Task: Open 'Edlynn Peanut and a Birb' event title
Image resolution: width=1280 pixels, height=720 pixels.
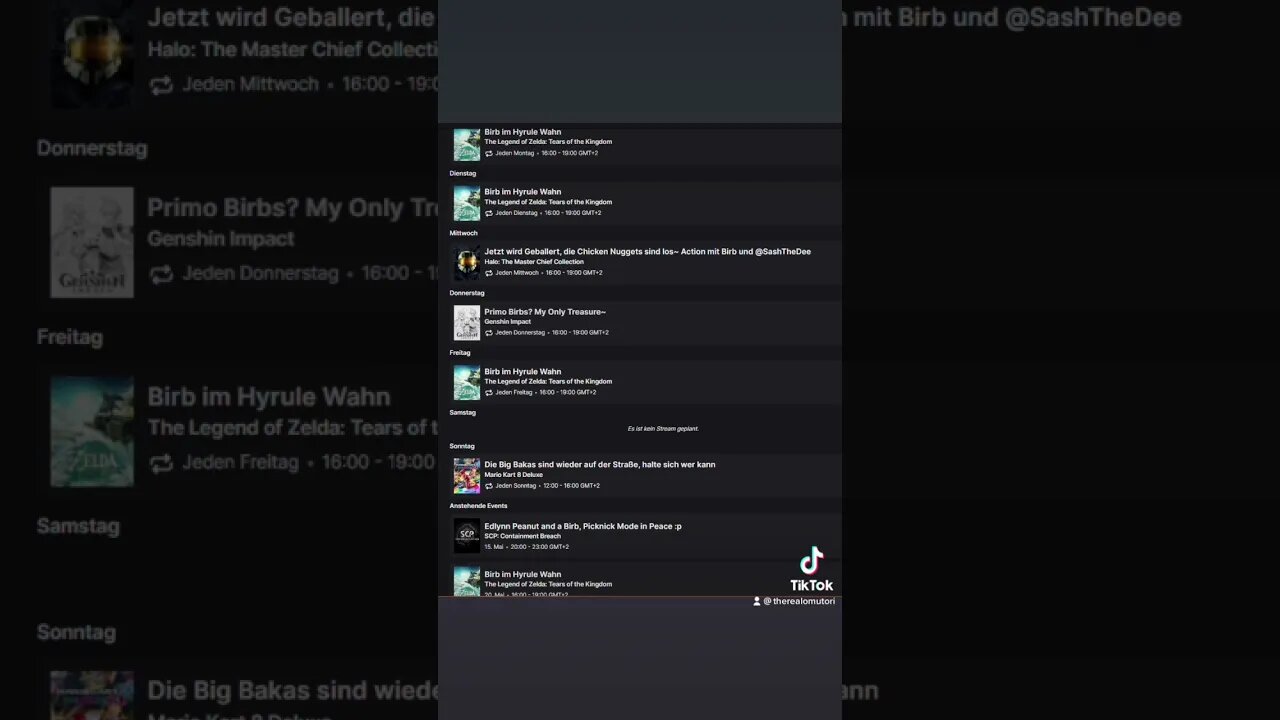Action: (x=583, y=526)
